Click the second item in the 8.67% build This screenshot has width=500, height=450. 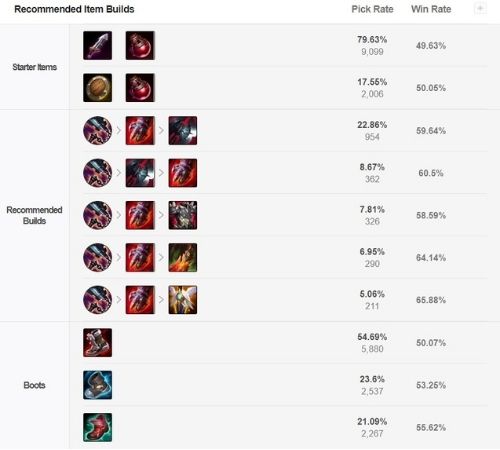140,173
